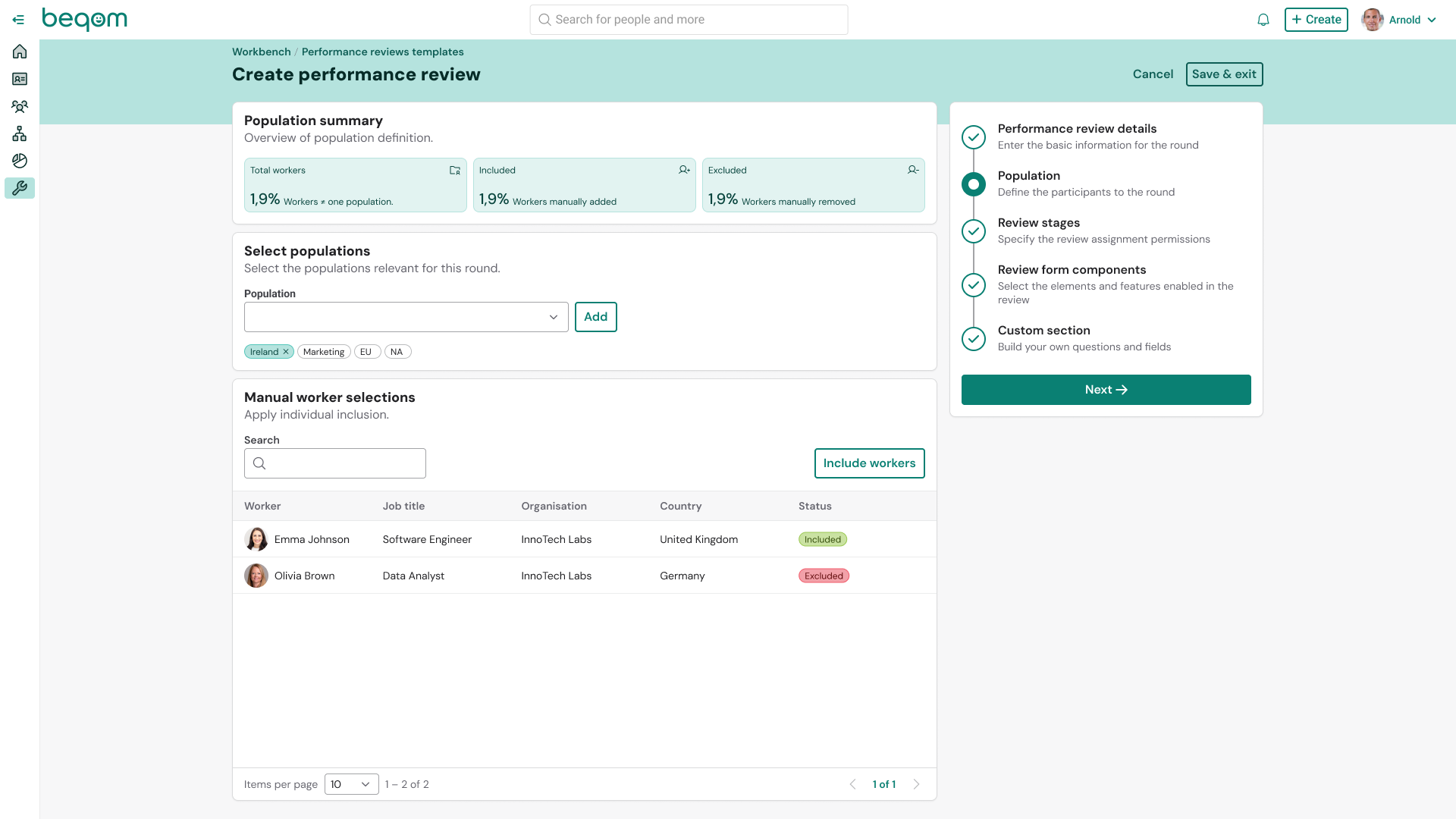This screenshot has width=1456, height=819.
Task: Click the notification bell icon
Action: pos(1263,20)
